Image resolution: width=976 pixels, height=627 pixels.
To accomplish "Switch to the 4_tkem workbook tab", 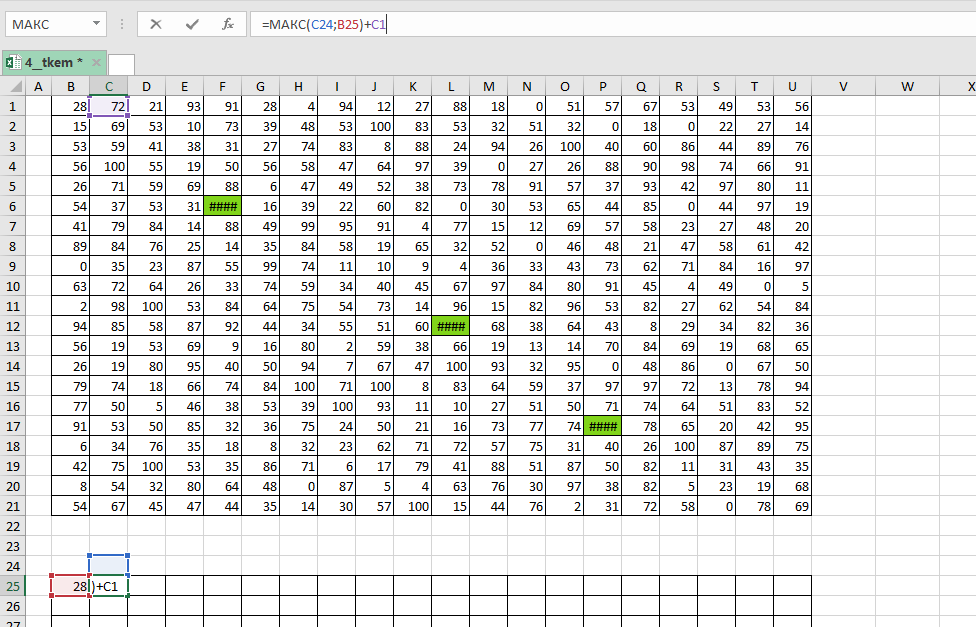I will pyautogui.click(x=51, y=63).
